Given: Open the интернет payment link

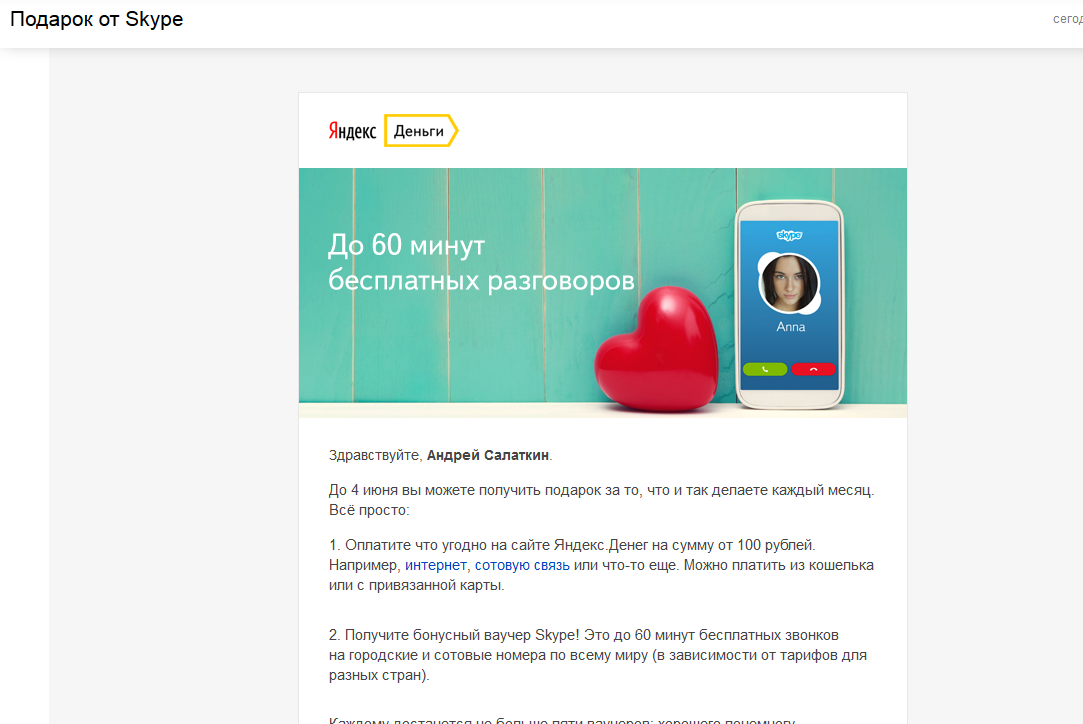Looking at the screenshot, I should click(x=435, y=565).
